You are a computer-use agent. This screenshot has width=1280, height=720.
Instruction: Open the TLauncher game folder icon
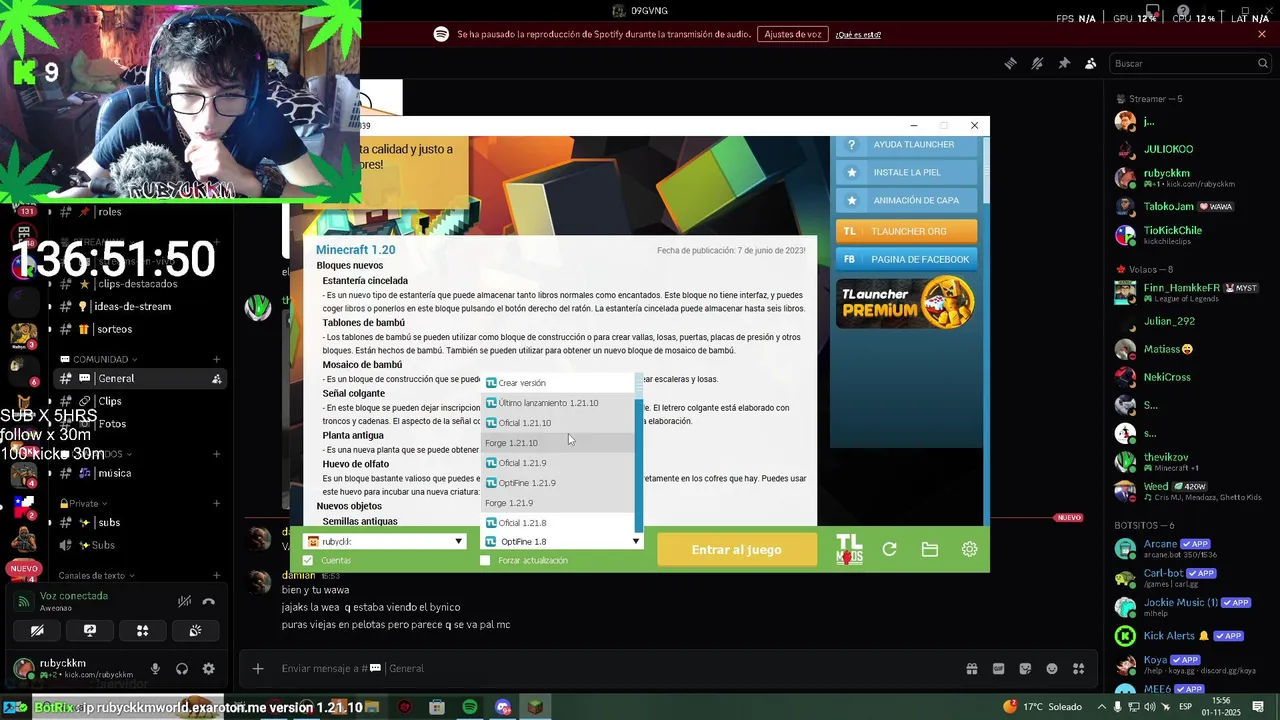pyautogui.click(x=929, y=549)
